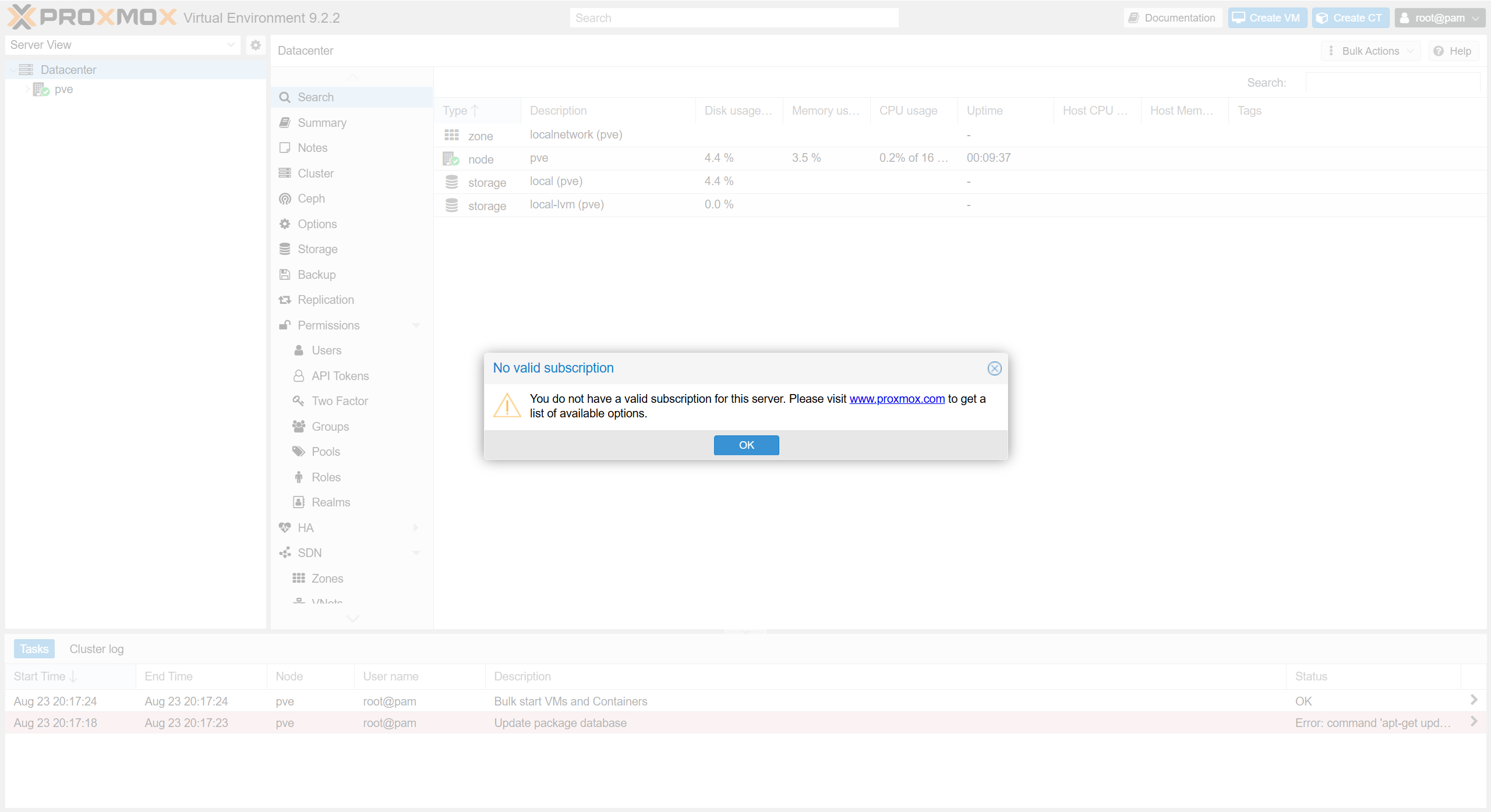Open the Notes section icon

point(285,148)
